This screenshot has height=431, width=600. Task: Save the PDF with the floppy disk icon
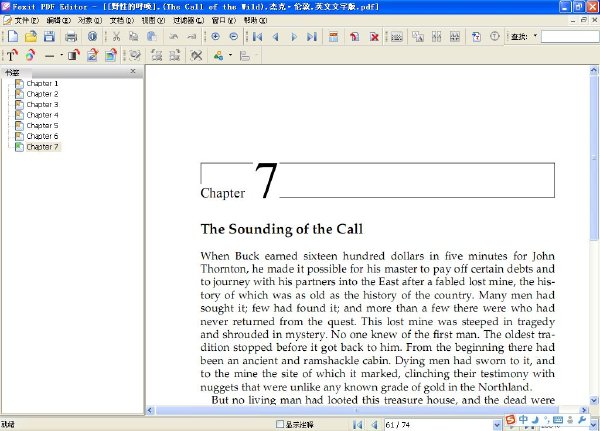click(x=49, y=37)
